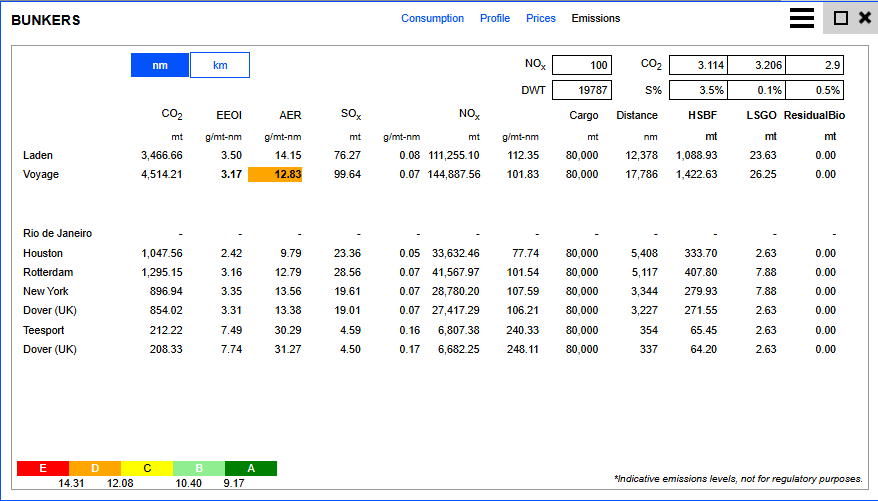This screenshot has width=878, height=501.
Task: Switch to the Consumption tab
Action: (432, 18)
